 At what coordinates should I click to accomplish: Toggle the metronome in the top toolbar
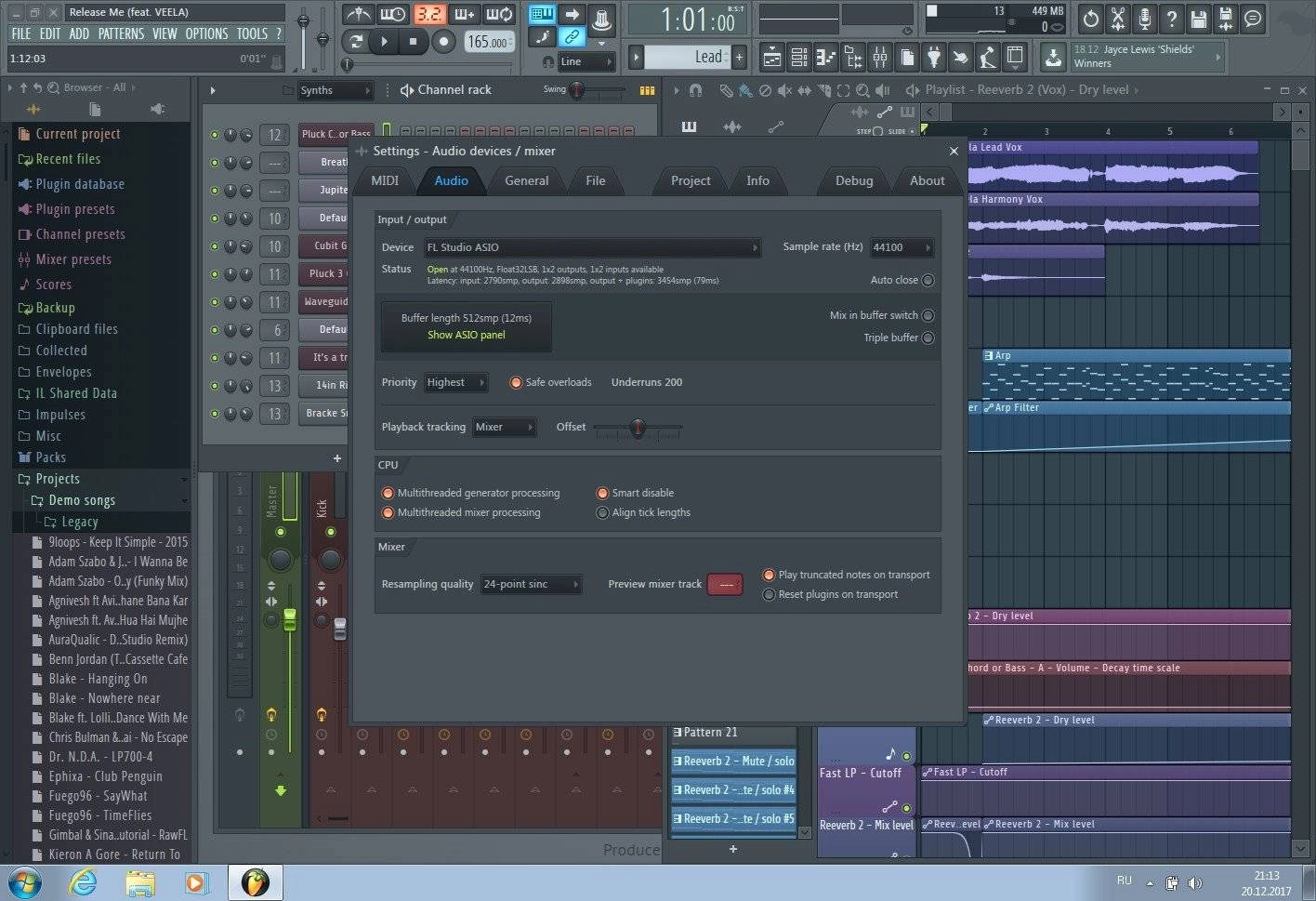coord(358,14)
